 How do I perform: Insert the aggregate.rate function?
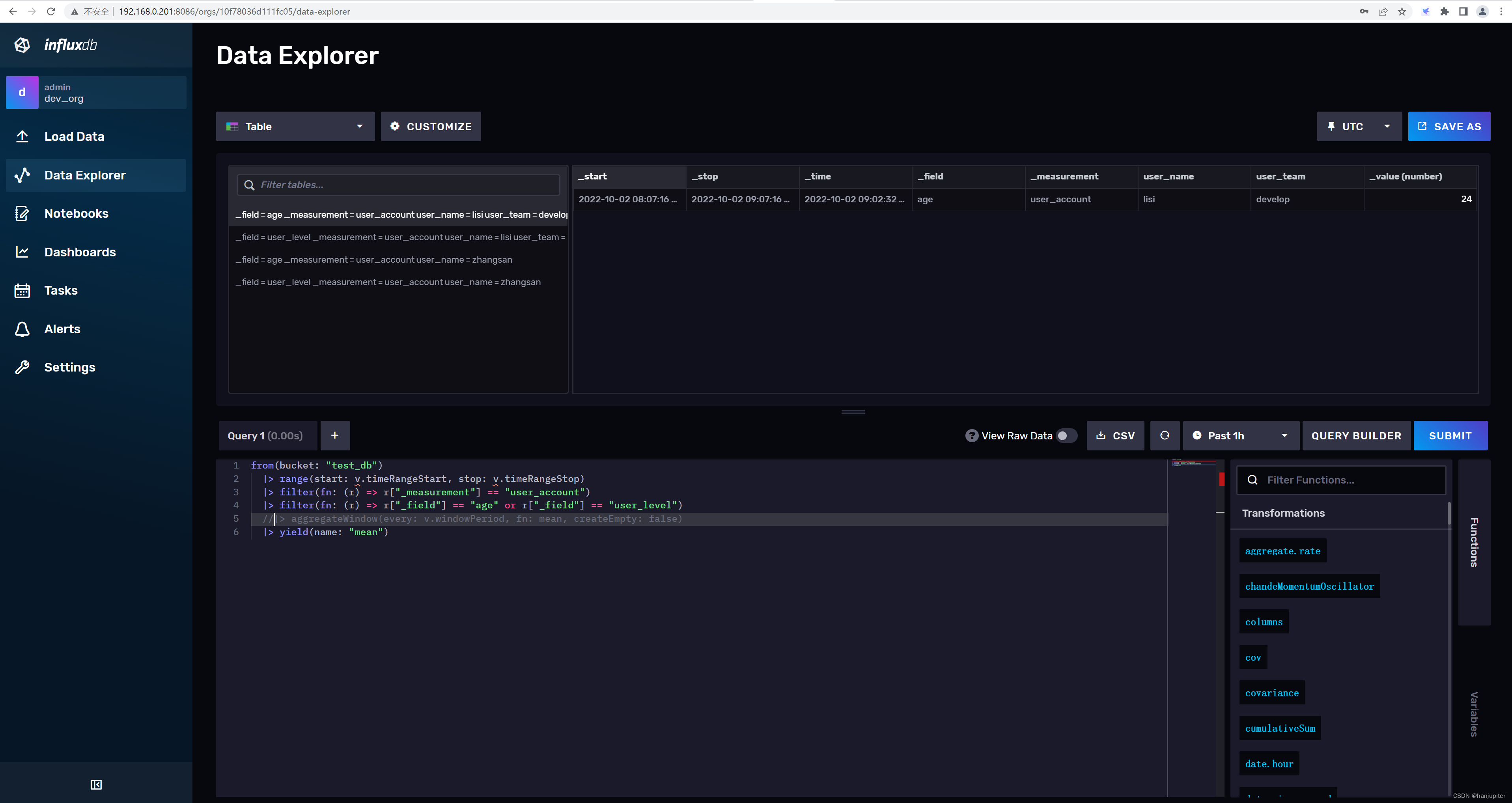click(x=1282, y=551)
